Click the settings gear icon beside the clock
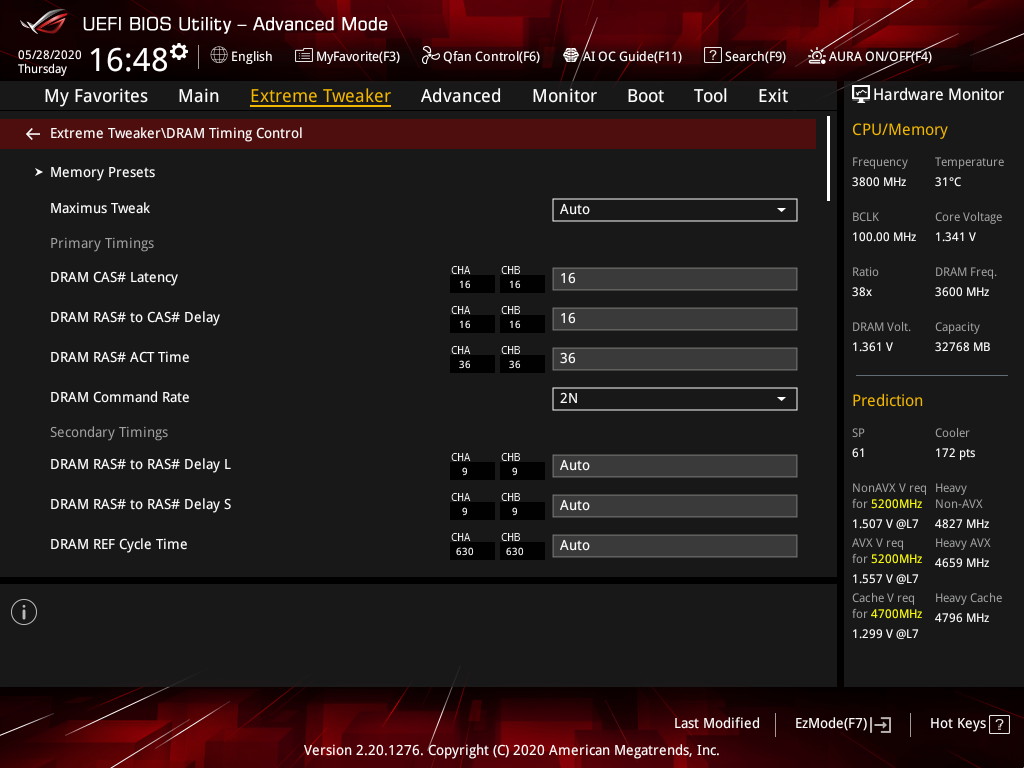1024x768 pixels. tap(179, 51)
